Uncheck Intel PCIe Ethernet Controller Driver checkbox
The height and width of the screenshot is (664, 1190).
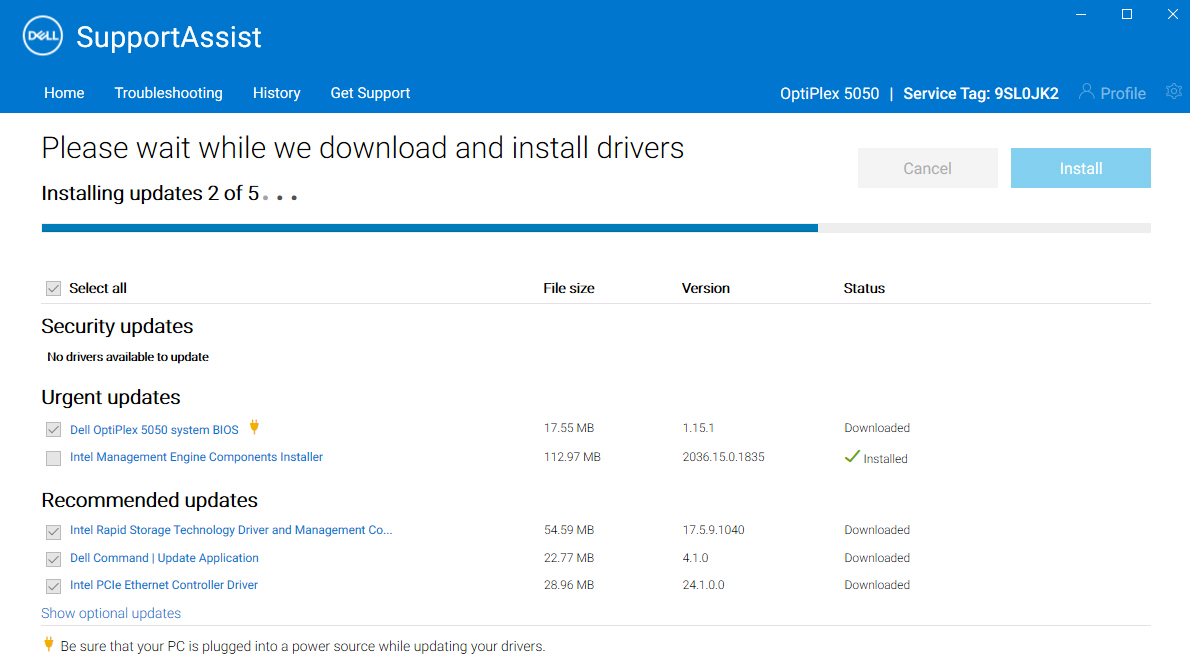[x=53, y=586]
